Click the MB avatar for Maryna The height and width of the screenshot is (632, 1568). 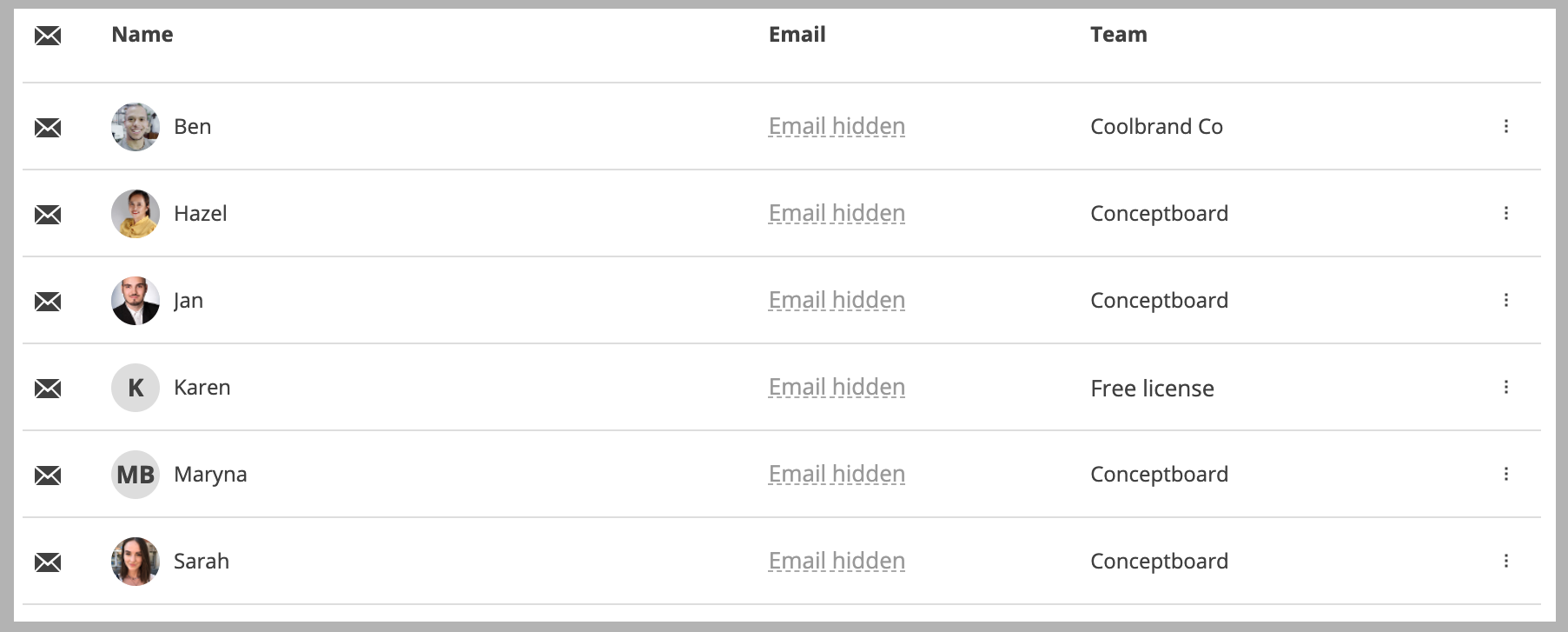coord(136,475)
